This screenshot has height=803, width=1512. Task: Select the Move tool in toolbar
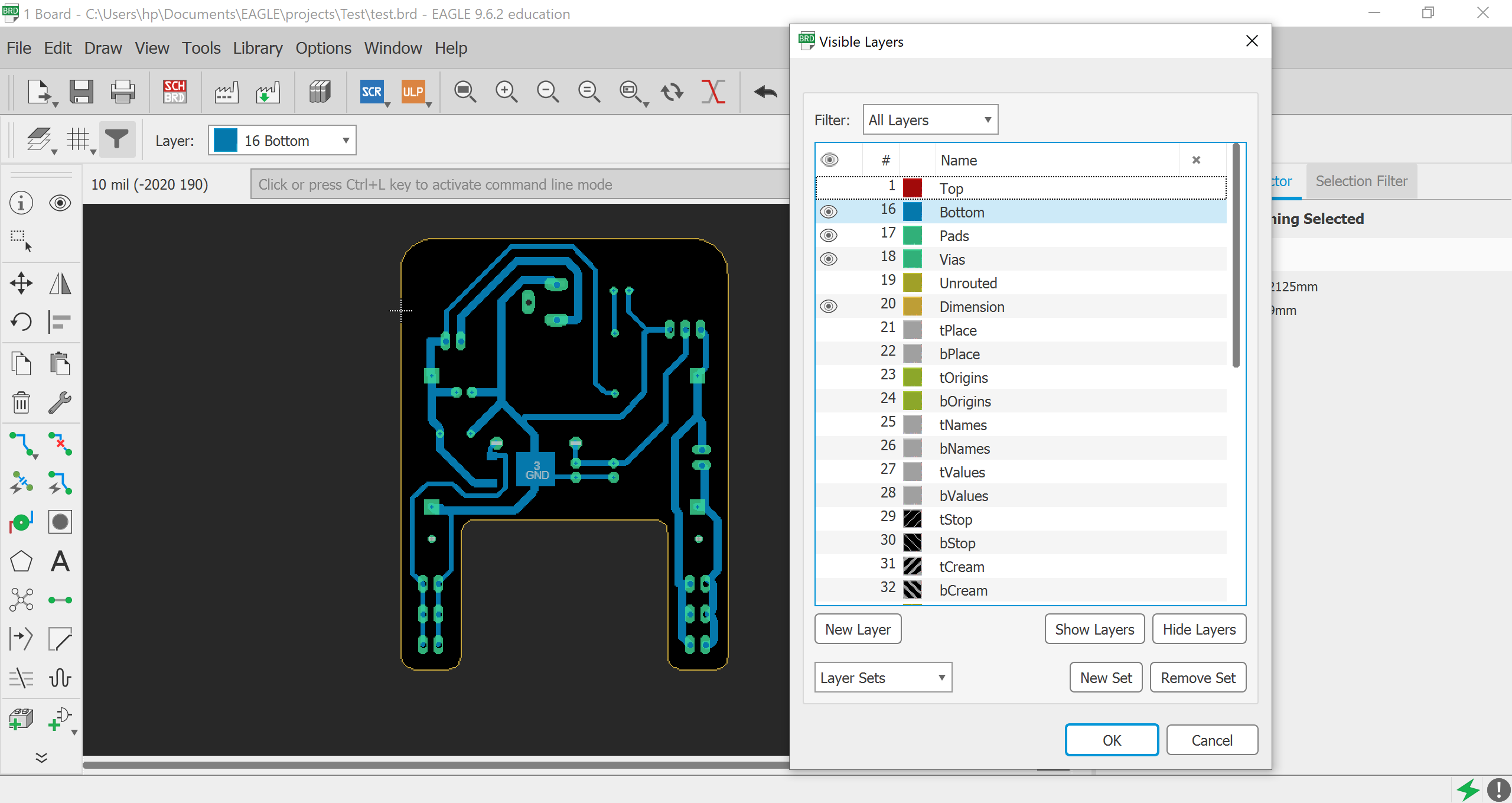[21, 283]
